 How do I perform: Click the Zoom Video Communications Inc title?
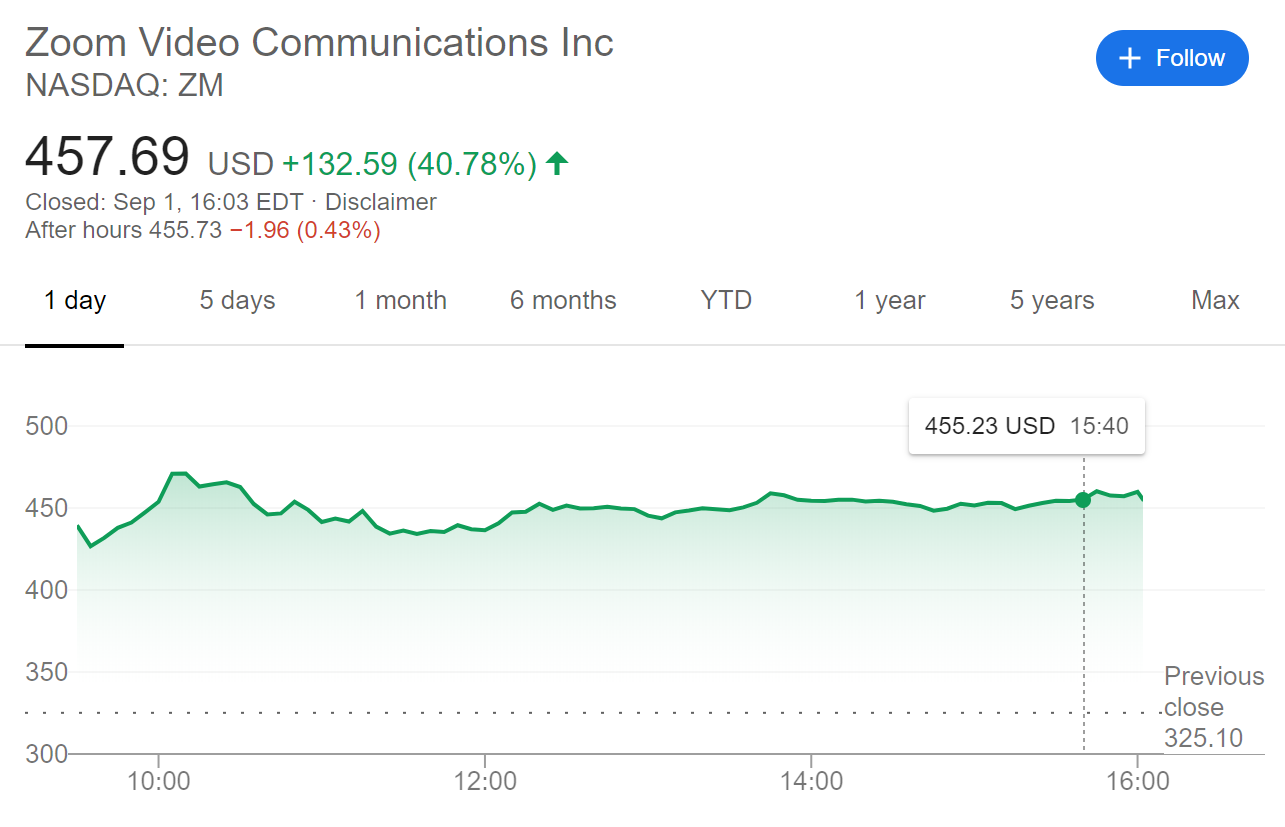(x=318, y=42)
